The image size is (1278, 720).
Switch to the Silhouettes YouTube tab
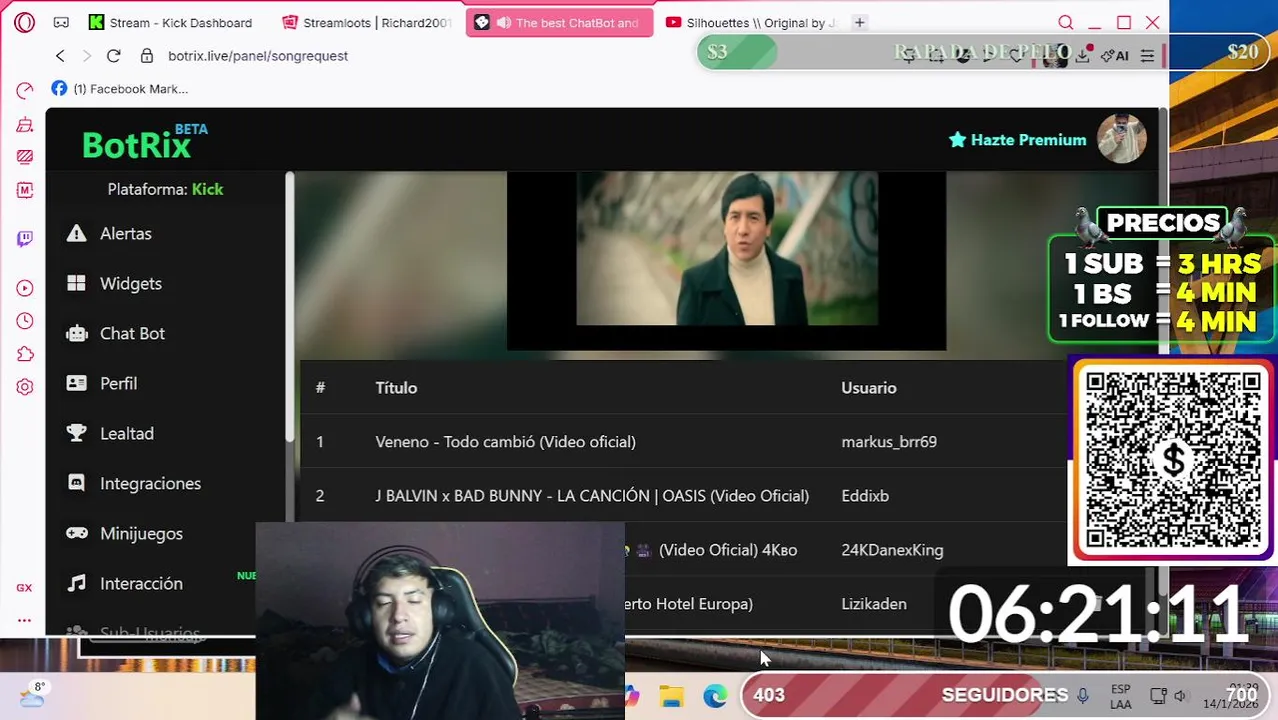pos(751,22)
